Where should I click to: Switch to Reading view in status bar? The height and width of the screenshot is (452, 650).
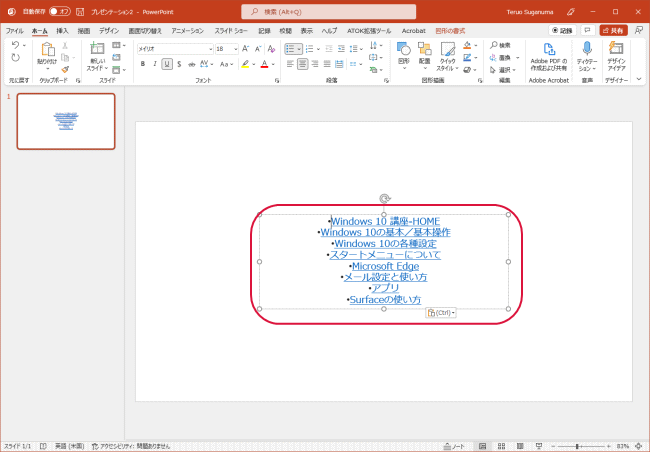tap(520, 446)
